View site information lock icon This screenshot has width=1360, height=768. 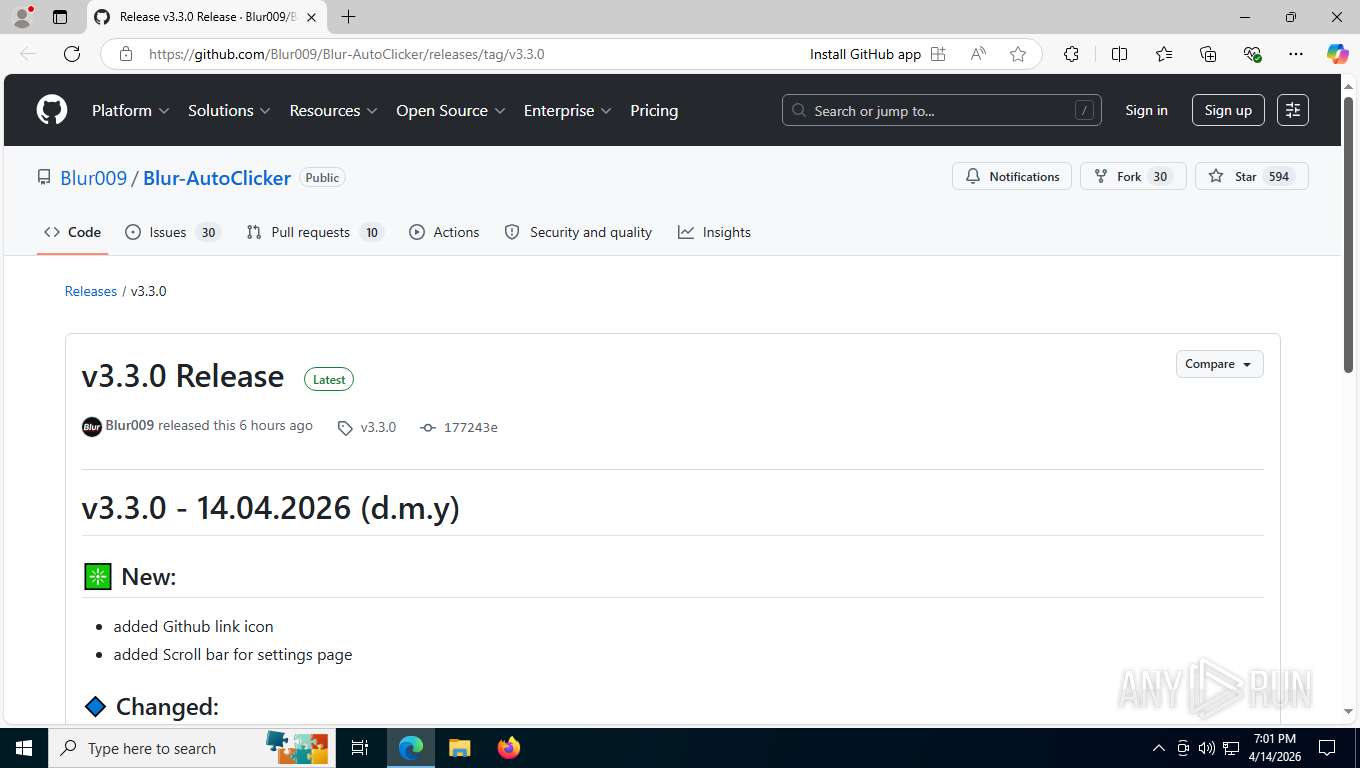click(x=126, y=54)
